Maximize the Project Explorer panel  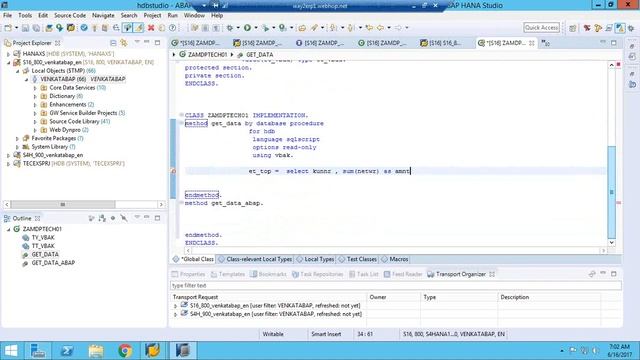coord(158,42)
